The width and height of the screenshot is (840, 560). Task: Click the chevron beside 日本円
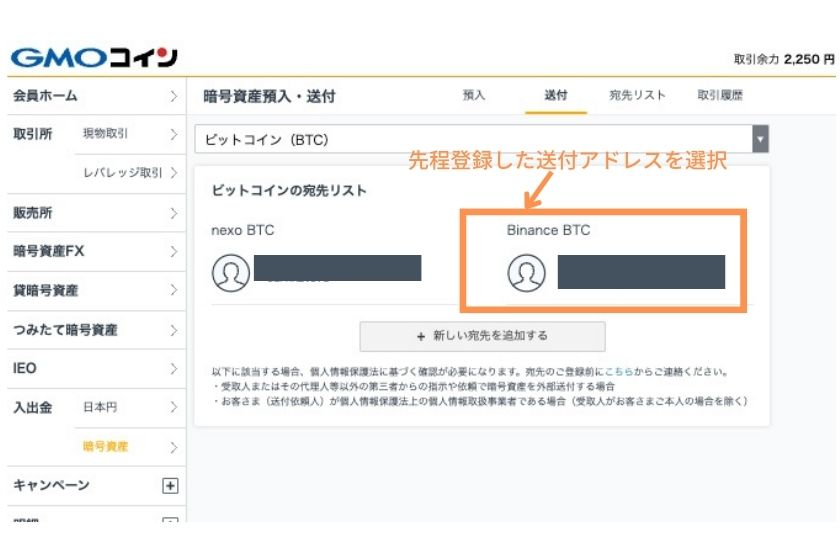pos(174,407)
